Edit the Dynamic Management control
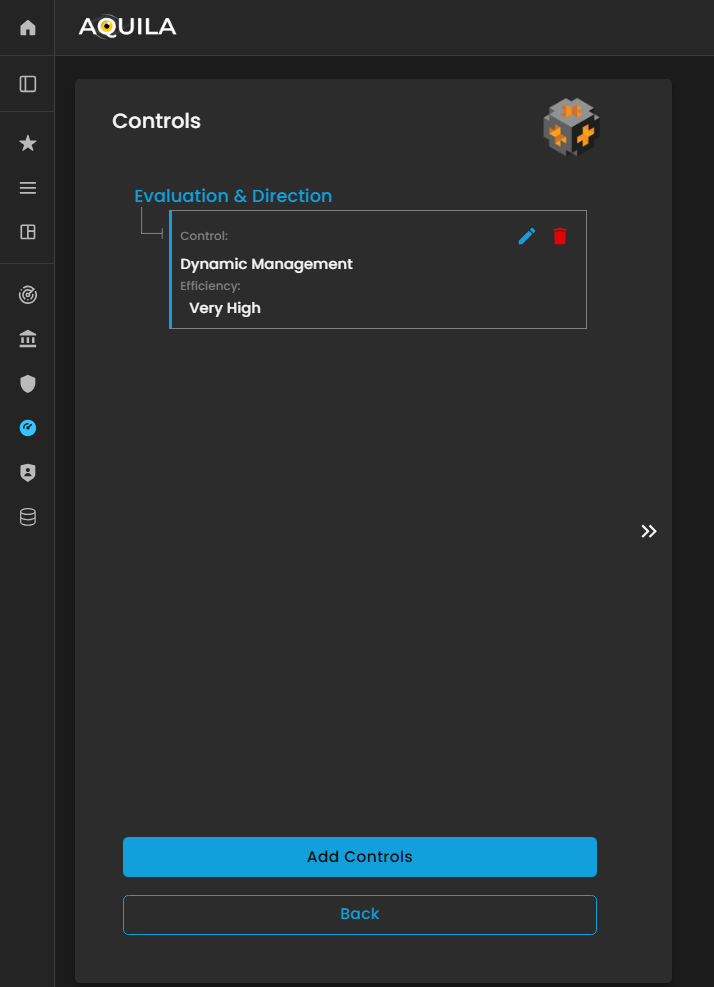 [x=527, y=236]
